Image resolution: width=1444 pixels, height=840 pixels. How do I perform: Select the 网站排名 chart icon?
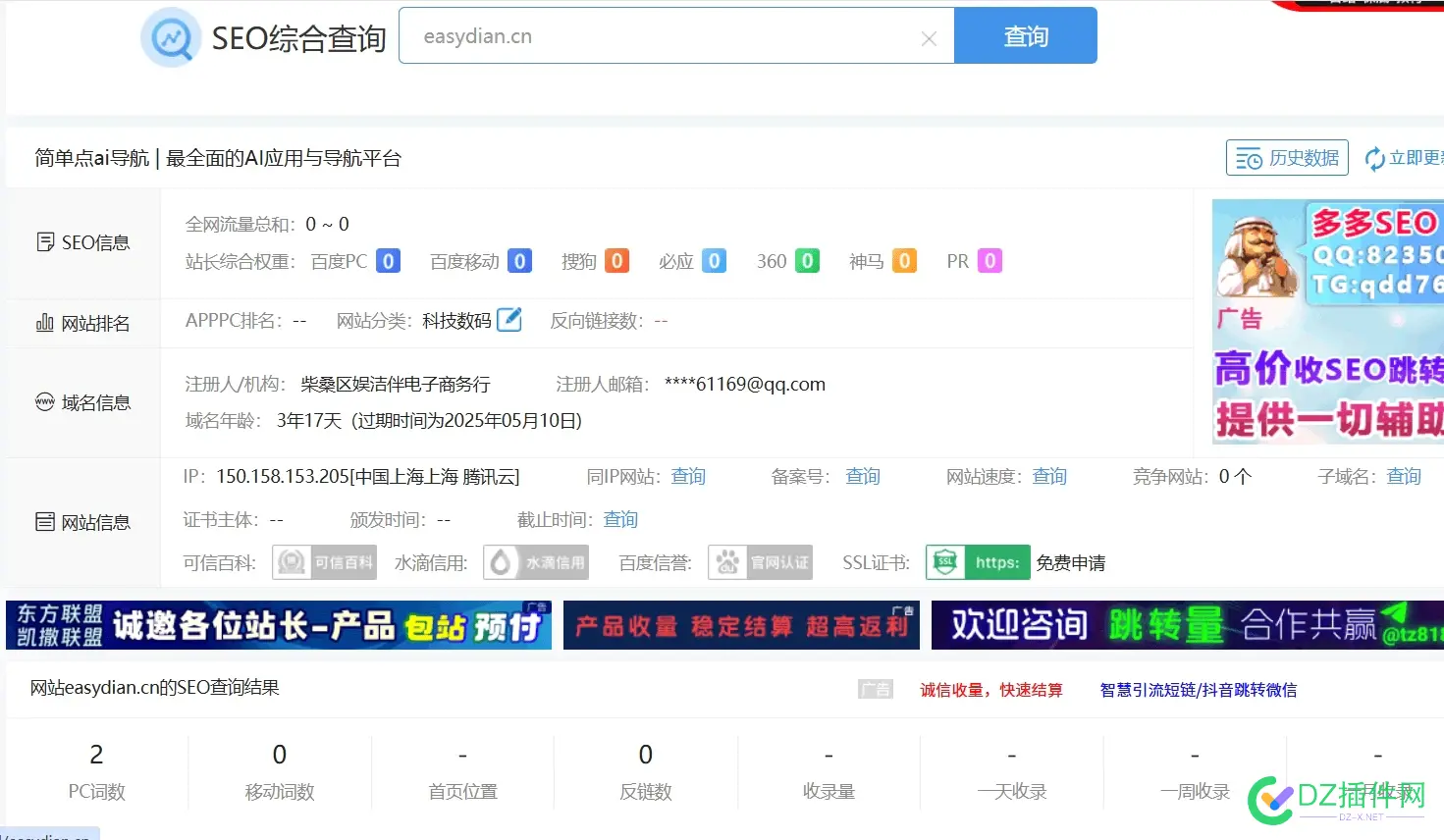pyautogui.click(x=45, y=323)
